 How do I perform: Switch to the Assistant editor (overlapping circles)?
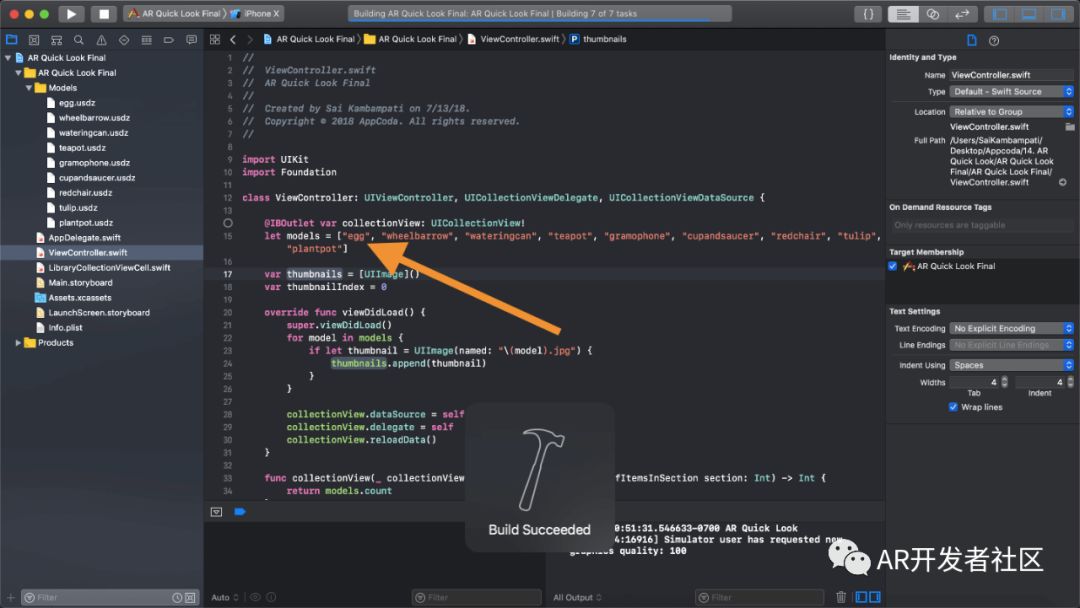[933, 14]
